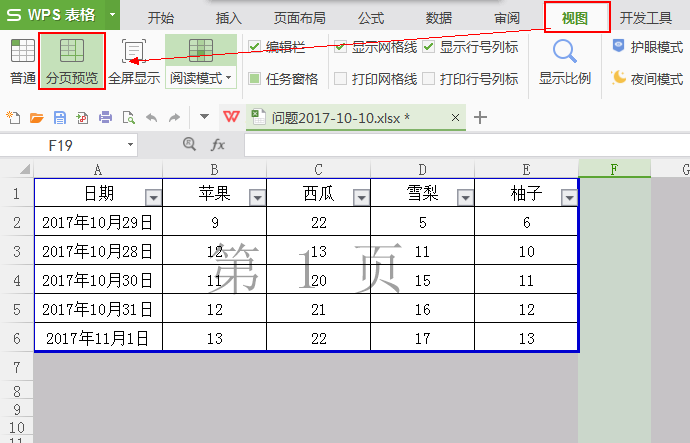Image resolution: width=690 pixels, height=443 pixels.
Task: Undo the last action
Action: point(151,117)
